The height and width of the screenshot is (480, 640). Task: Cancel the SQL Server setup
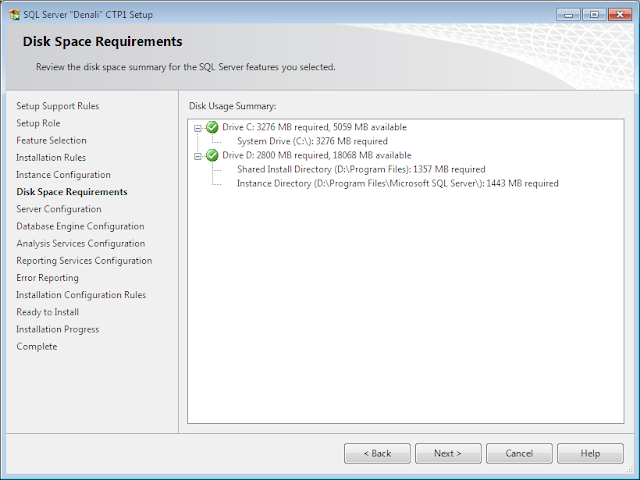click(x=519, y=453)
